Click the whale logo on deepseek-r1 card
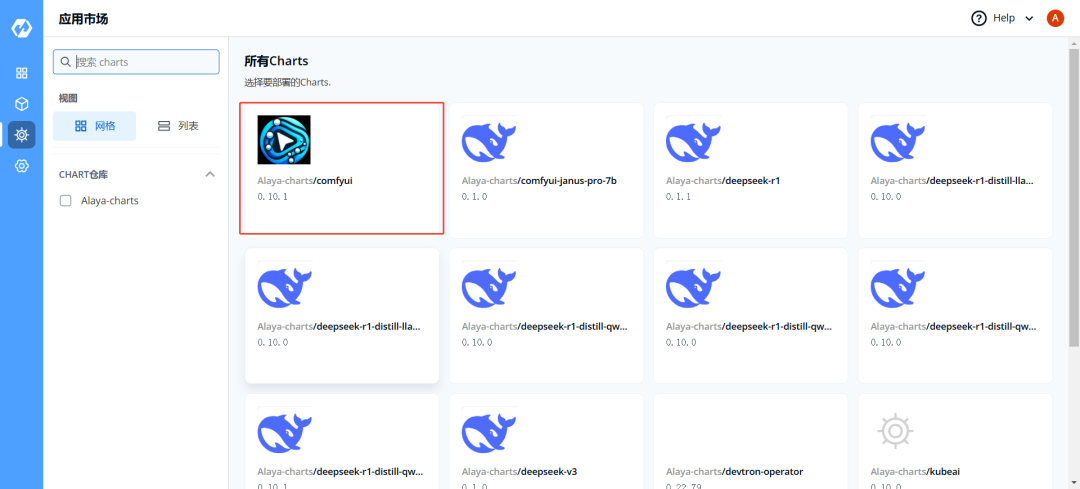 [x=694, y=141]
